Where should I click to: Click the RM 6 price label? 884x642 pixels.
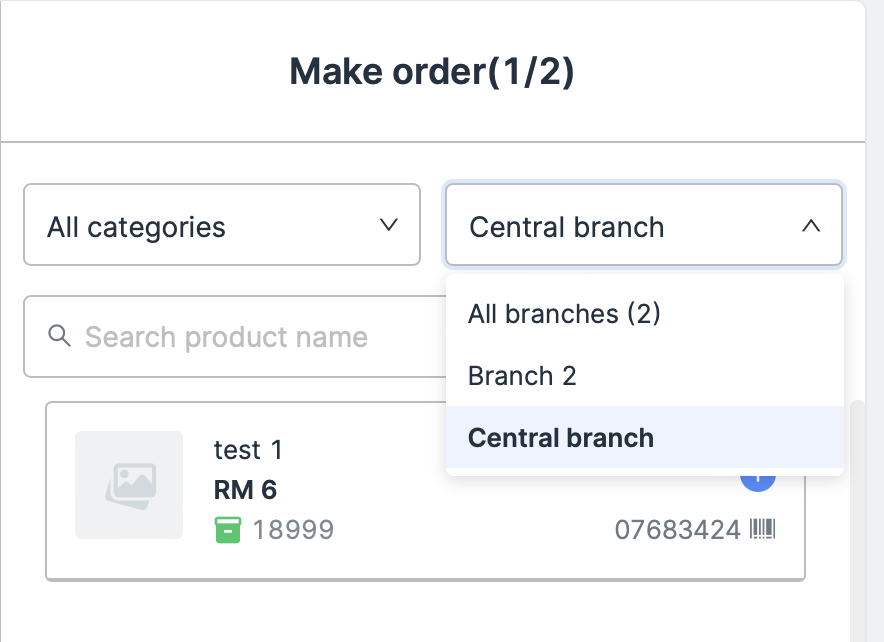pos(245,490)
